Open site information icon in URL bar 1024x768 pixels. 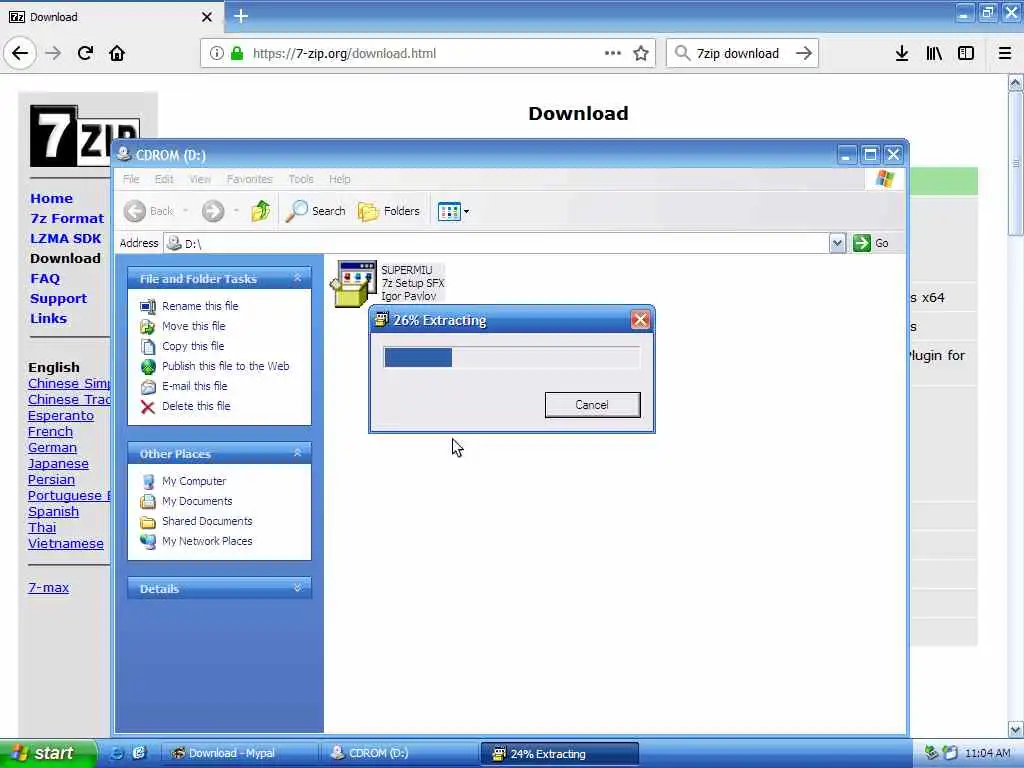click(216, 54)
